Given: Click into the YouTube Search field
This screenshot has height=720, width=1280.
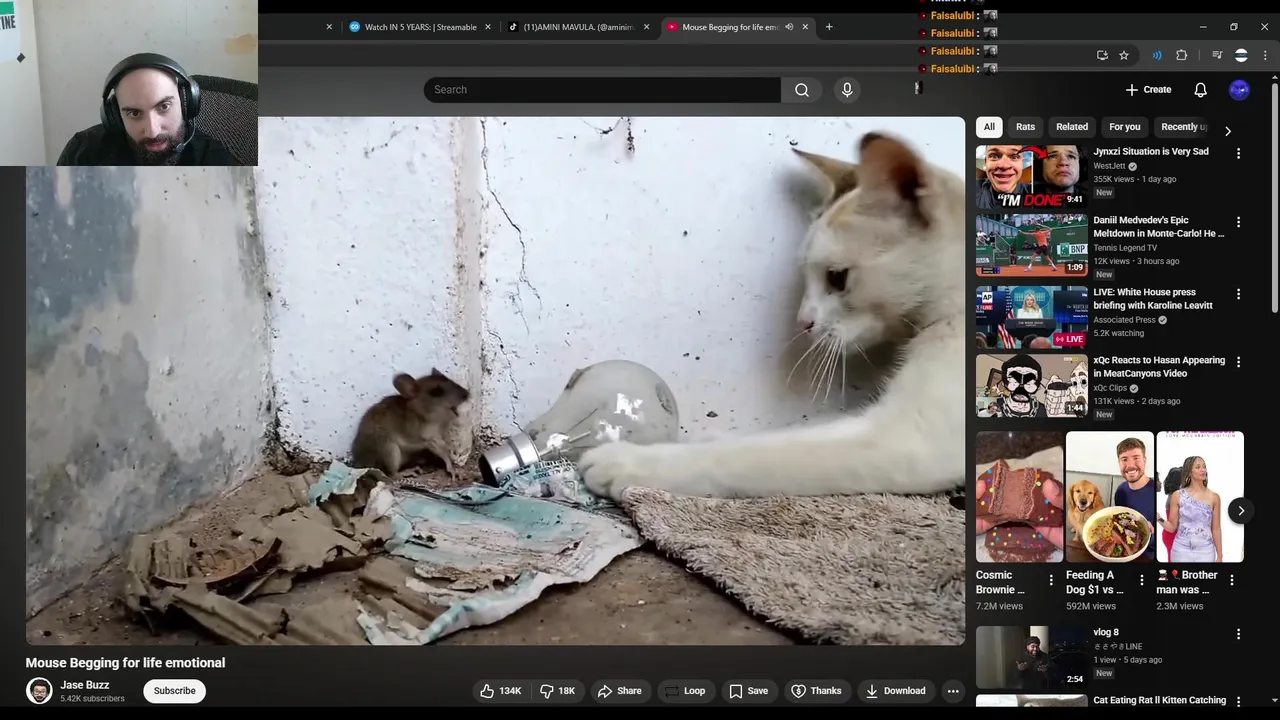Looking at the screenshot, I should tap(602, 90).
